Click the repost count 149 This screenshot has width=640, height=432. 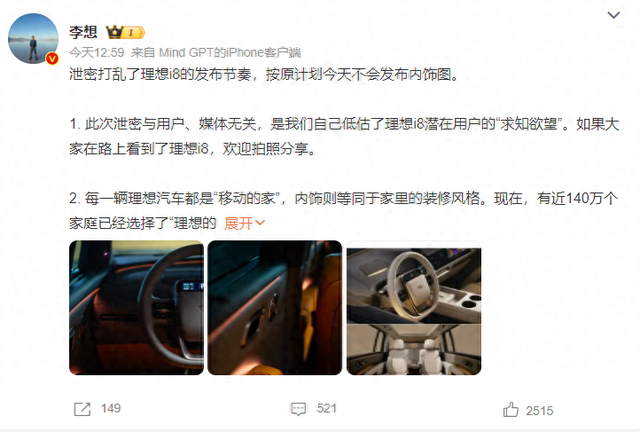coord(111,408)
